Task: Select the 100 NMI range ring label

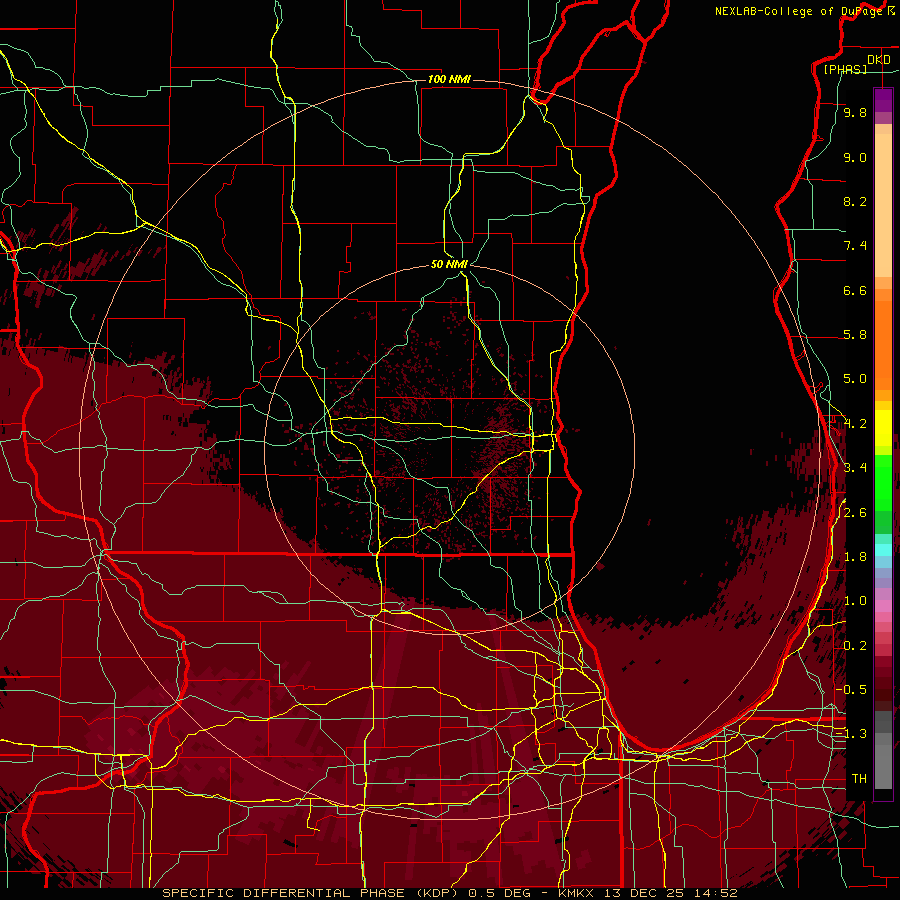Action: coord(449,79)
